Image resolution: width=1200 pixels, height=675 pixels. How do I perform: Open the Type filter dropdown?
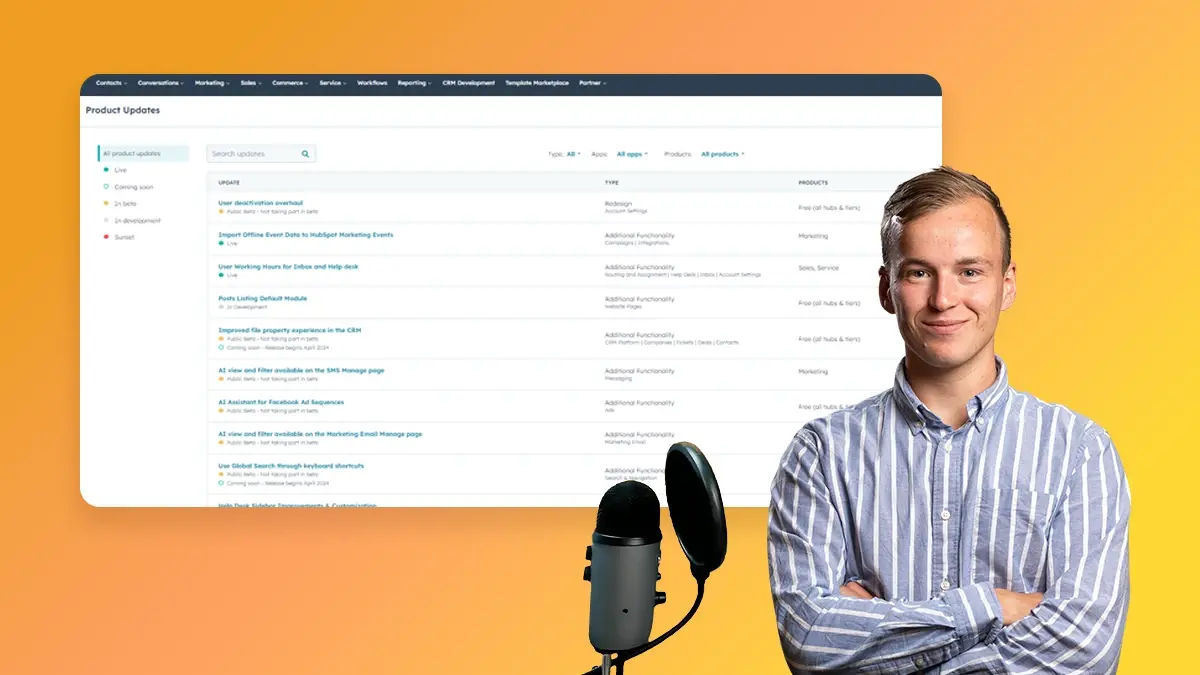tap(573, 154)
